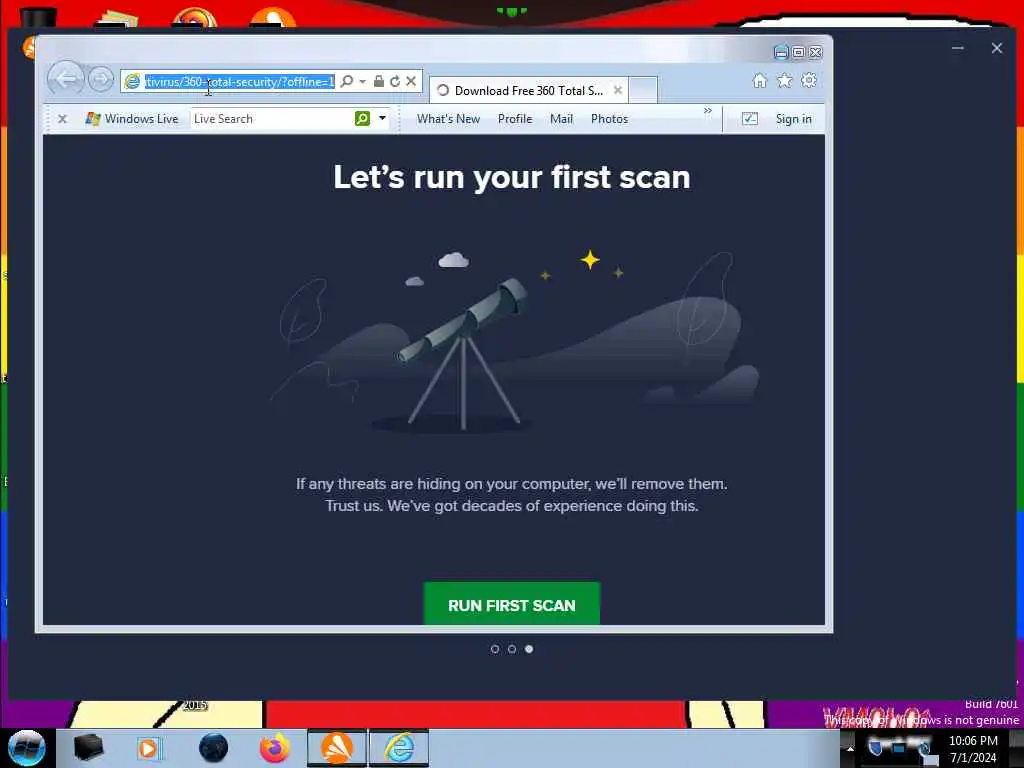Click the security lock icon in address bar
Image resolution: width=1024 pixels, height=768 pixels.
(x=379, y=81)
